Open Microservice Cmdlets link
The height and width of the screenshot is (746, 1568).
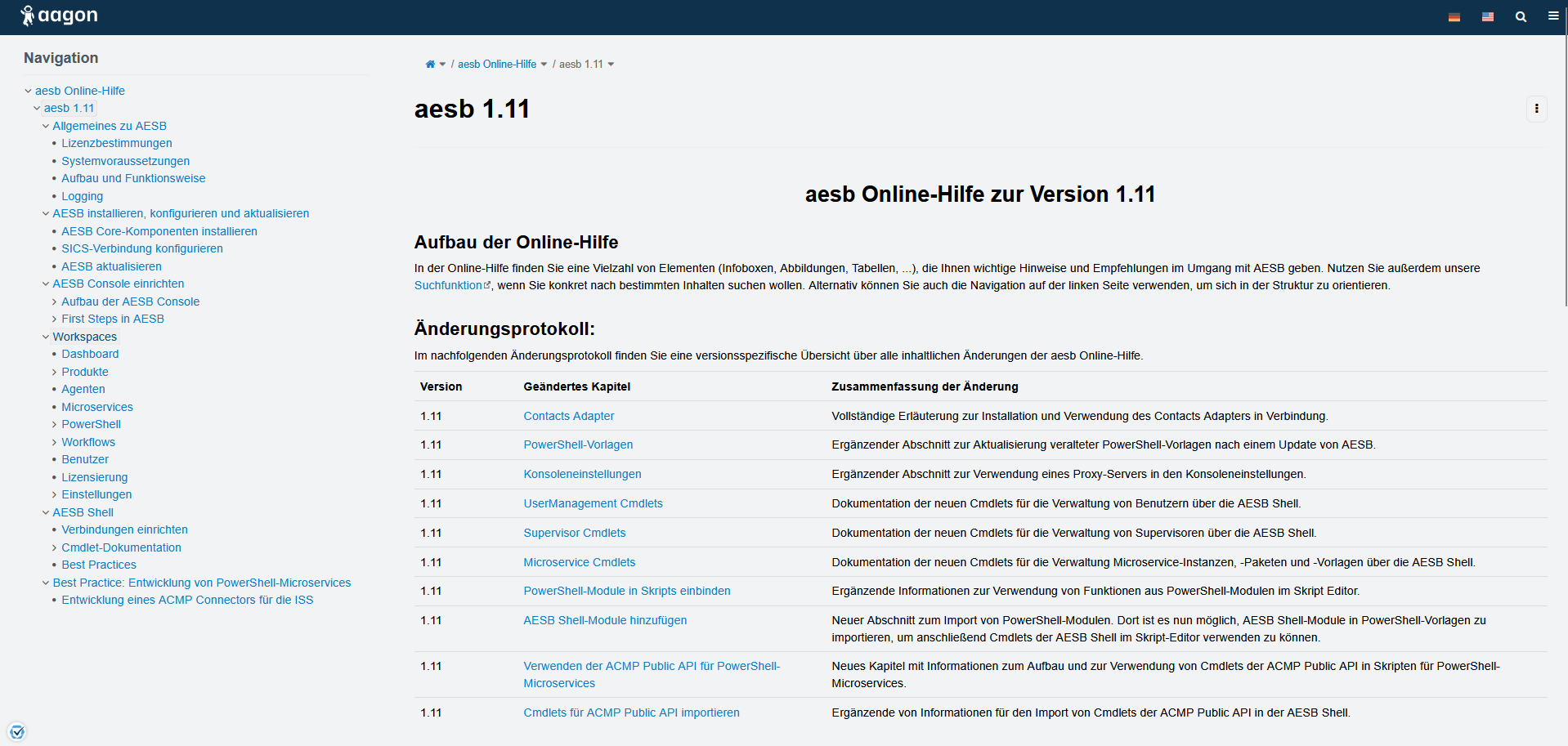(580, 562)
